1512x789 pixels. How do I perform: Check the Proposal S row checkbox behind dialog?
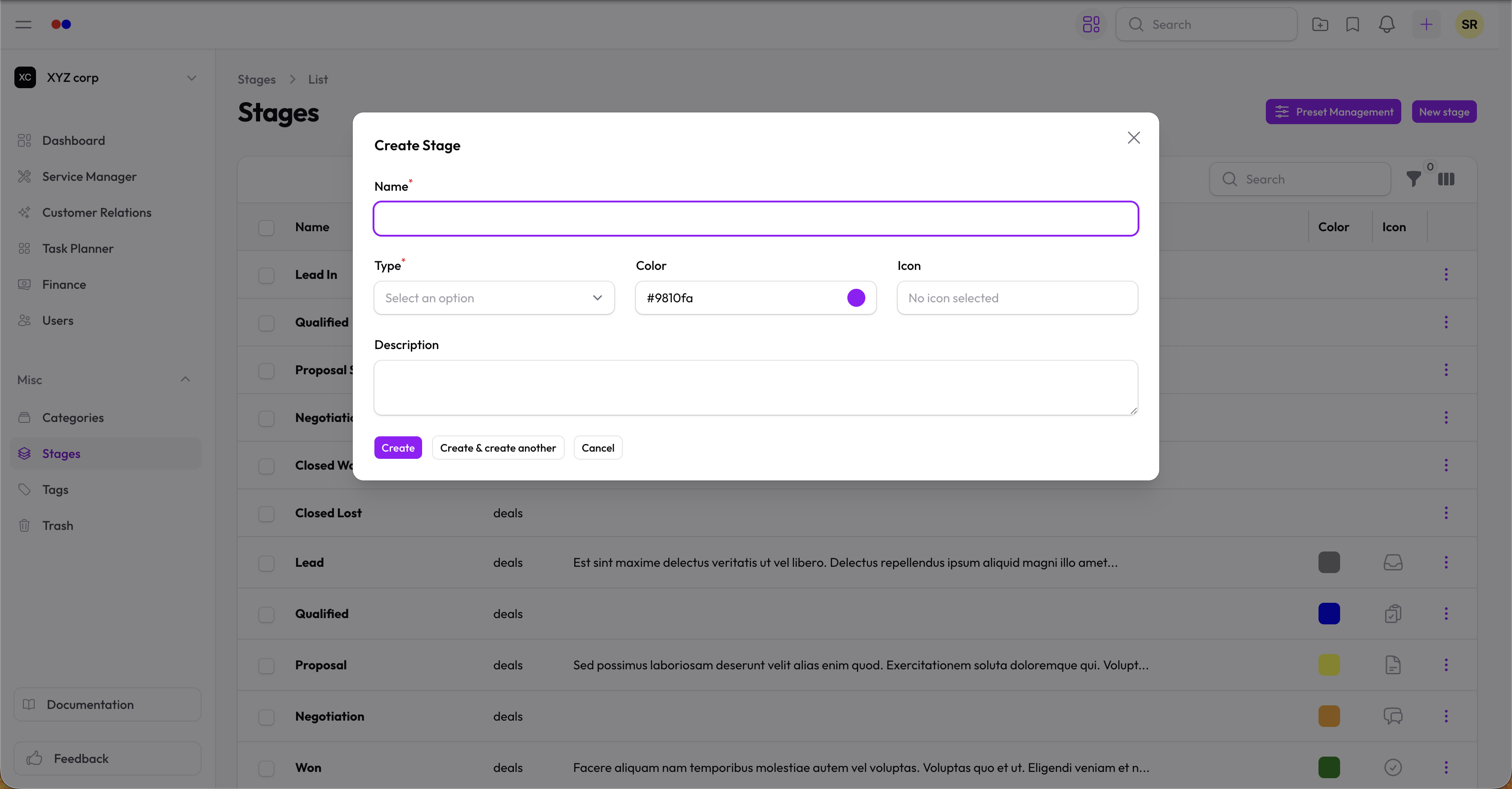pyautogui.click(x=266, y=370)
